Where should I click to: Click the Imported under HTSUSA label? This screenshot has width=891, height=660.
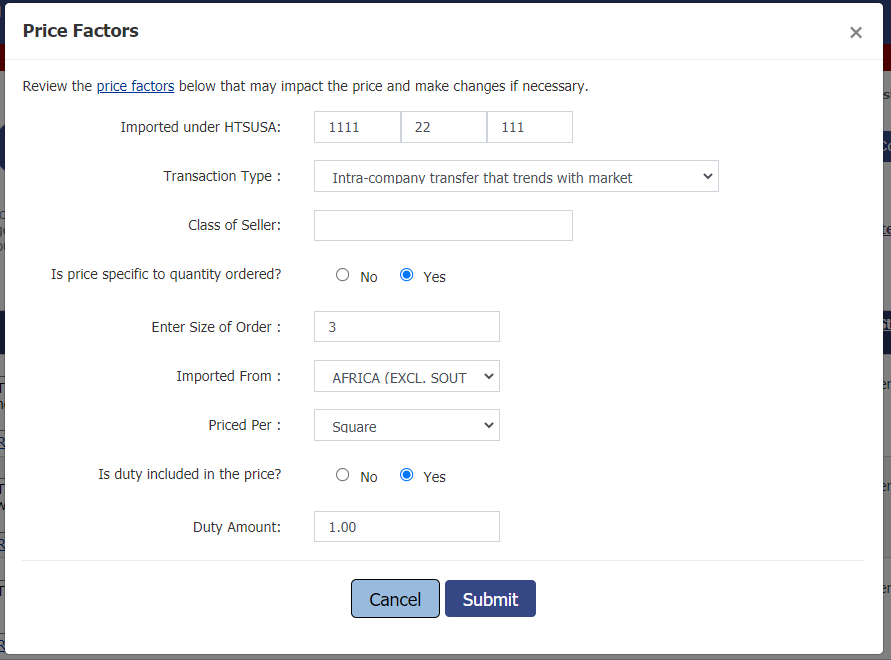tap(200, 127)
